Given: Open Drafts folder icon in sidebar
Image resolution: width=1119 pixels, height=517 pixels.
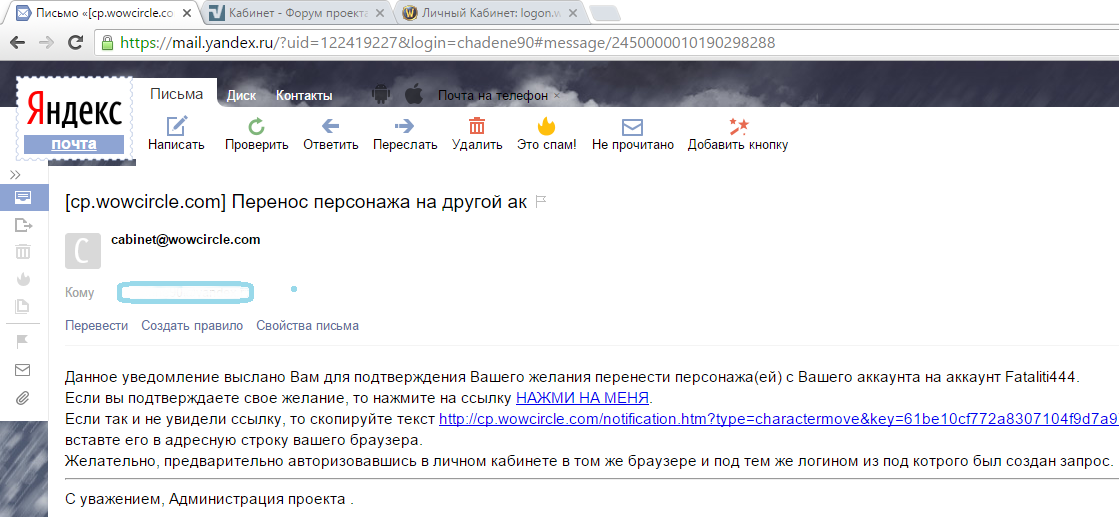Looking at the screenshot, I should click(x=23, y=307).
